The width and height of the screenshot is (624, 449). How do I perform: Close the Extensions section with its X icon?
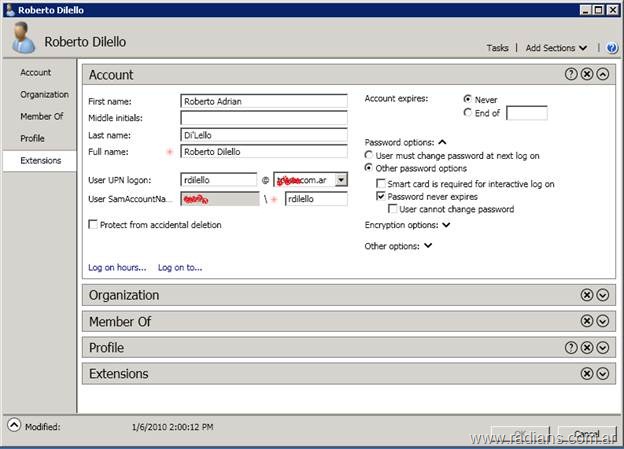587,373
